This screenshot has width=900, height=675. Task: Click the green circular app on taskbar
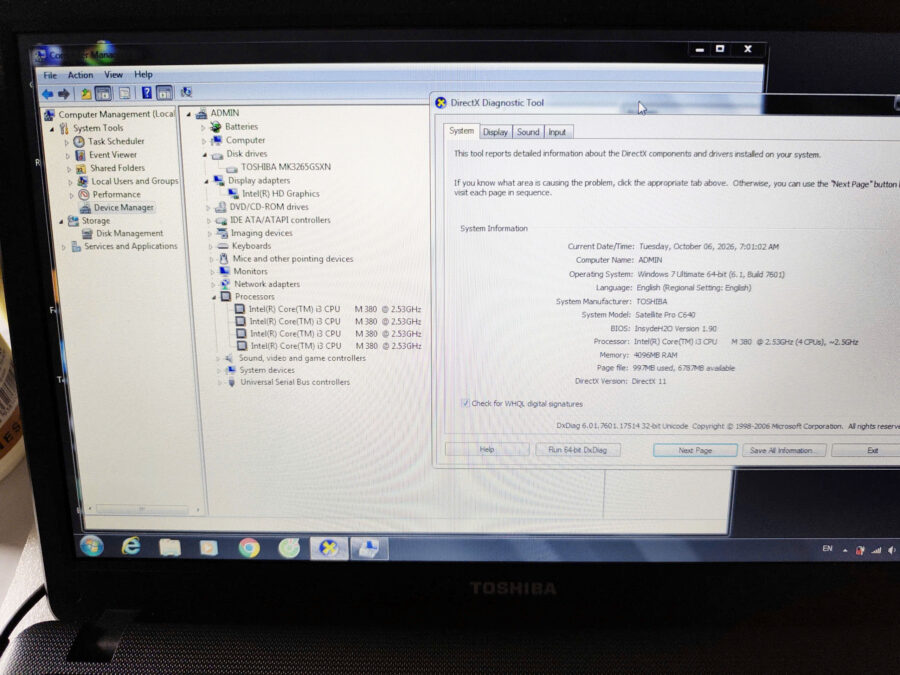click(289, 549)
